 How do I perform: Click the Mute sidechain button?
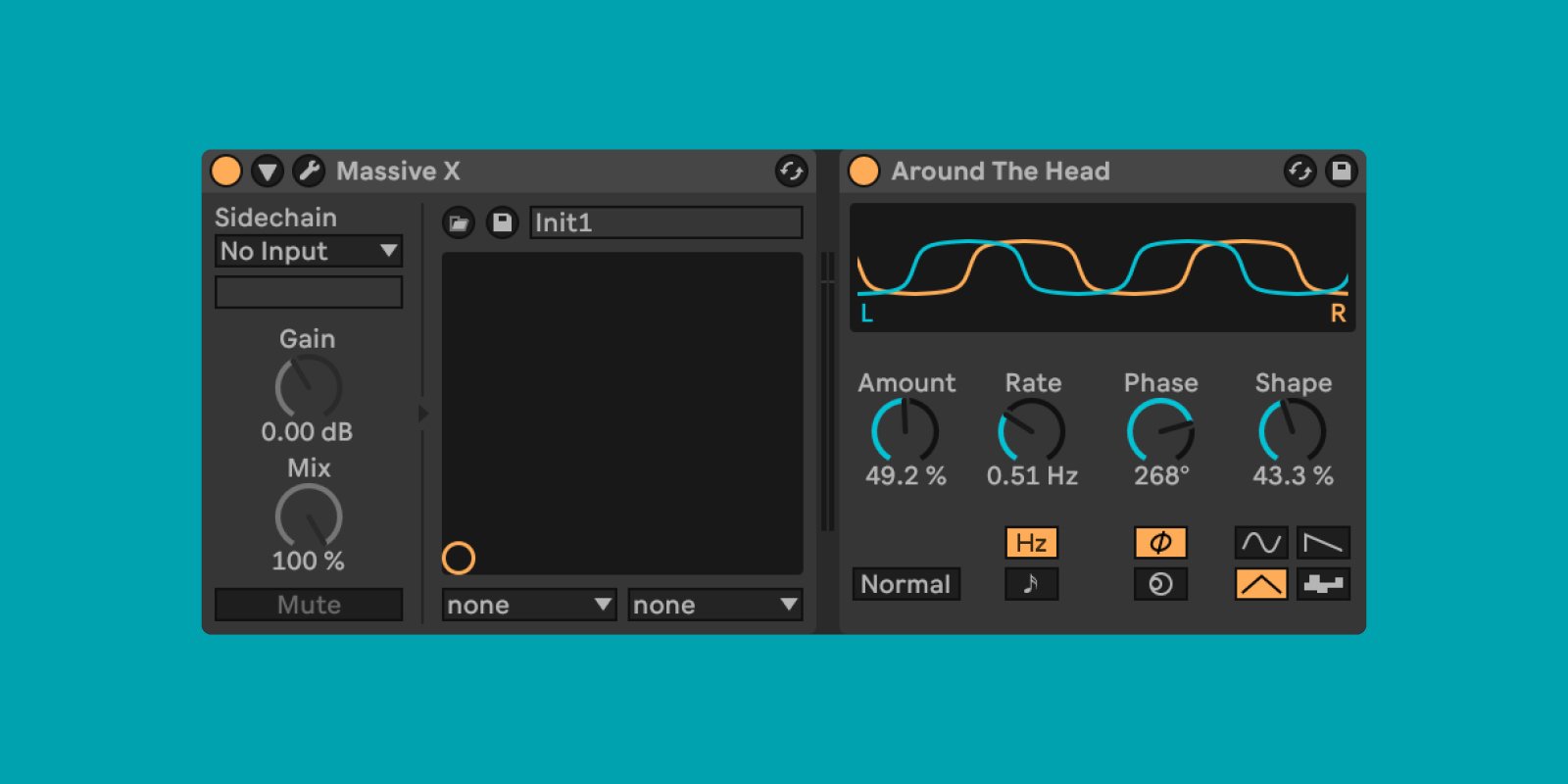pos(309,605)
